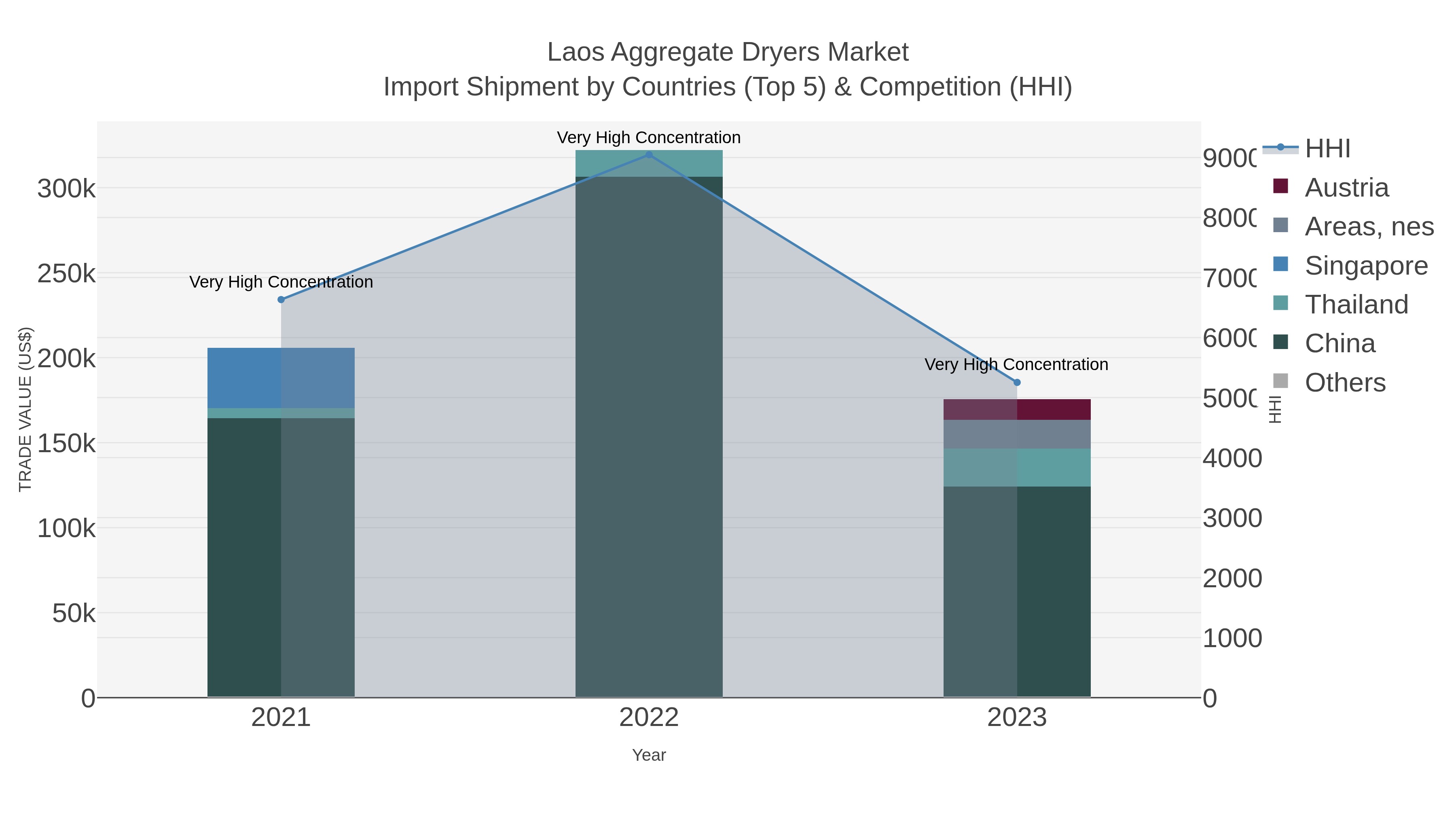Click the HHI data point for 2021

pos(281,300)
